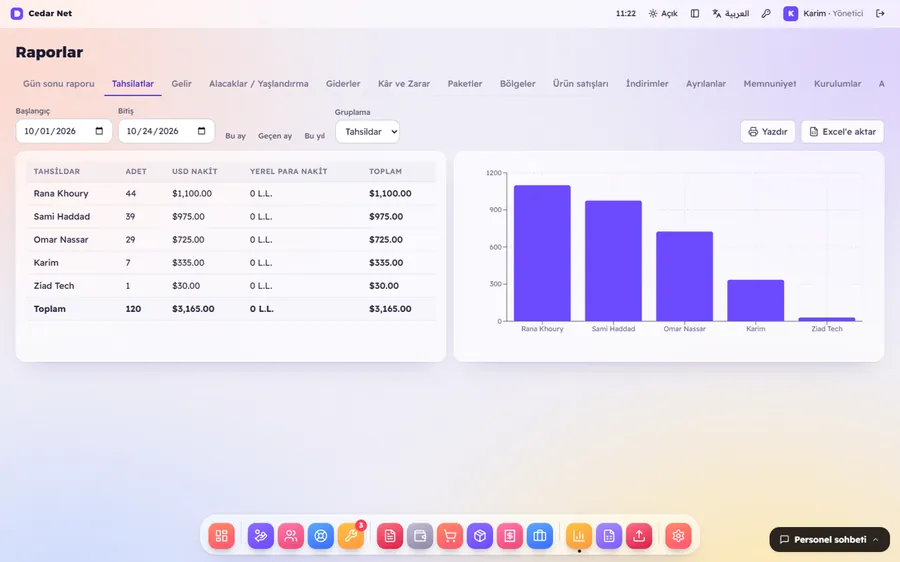Image resolution: width=900 pixels, height=562 pixels.
Task: Open the Başlangıç date calendar picker icon
Action: tap(99, 131)
